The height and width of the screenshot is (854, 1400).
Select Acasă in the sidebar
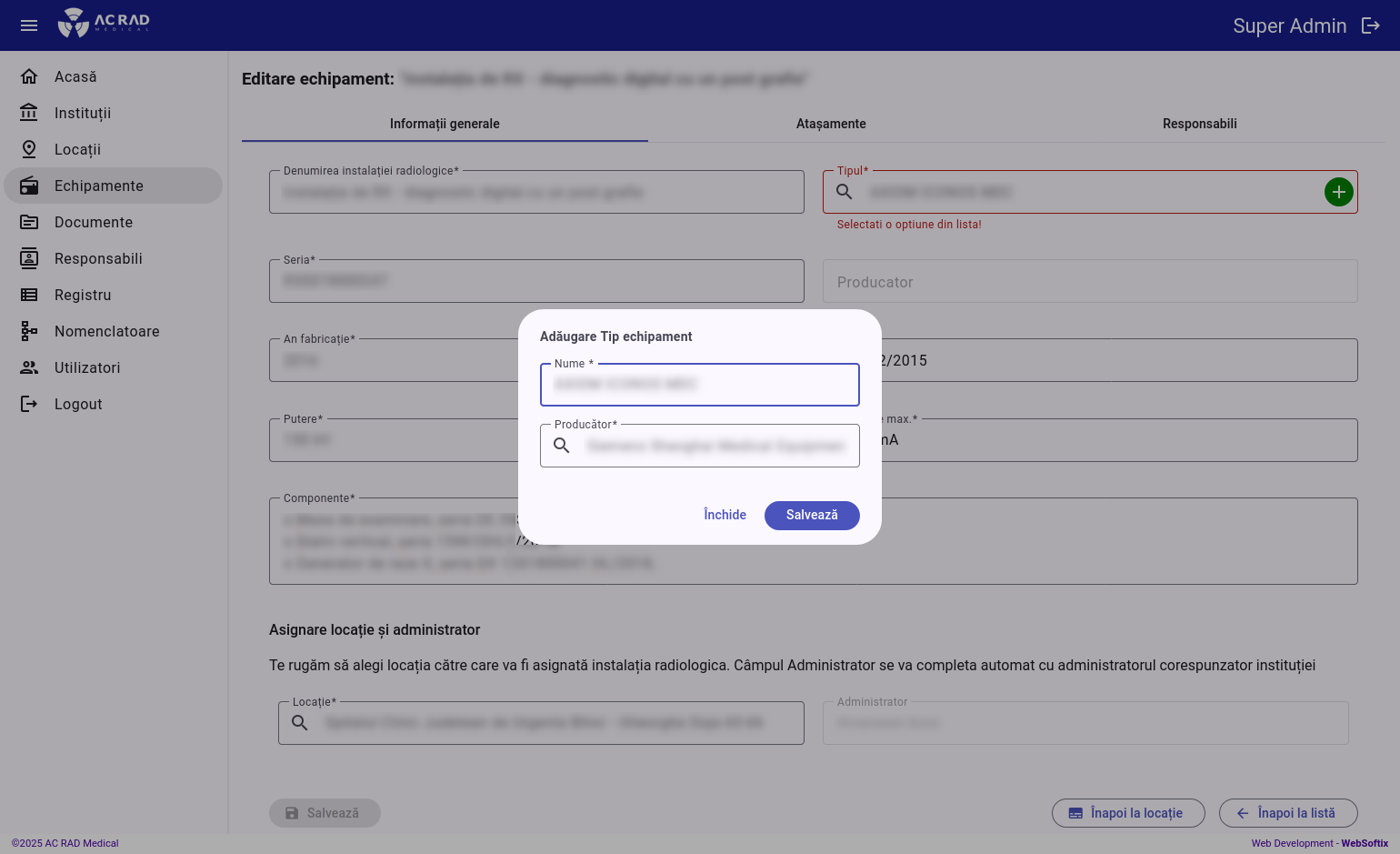[x=75, y=76]
